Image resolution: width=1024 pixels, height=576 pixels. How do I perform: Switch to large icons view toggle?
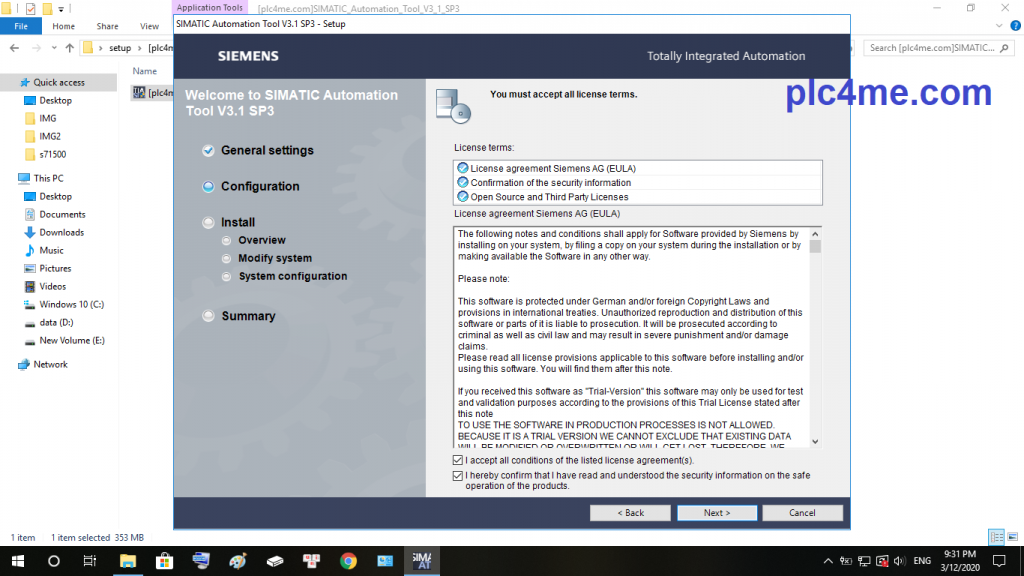pos(1011,537)
